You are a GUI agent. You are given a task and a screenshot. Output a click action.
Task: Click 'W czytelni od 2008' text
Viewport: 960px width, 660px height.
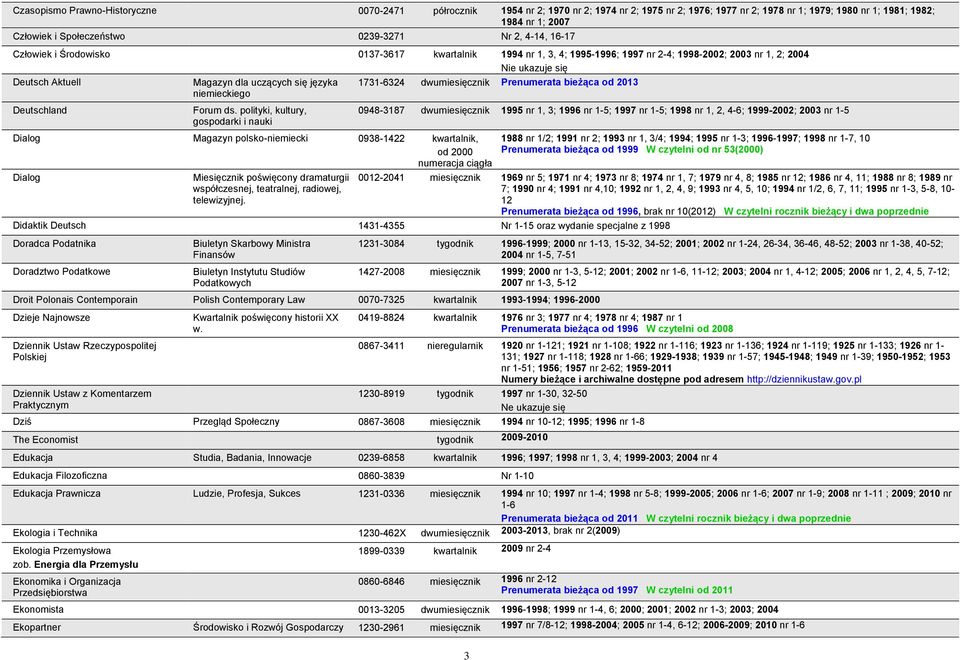(689, 329)
